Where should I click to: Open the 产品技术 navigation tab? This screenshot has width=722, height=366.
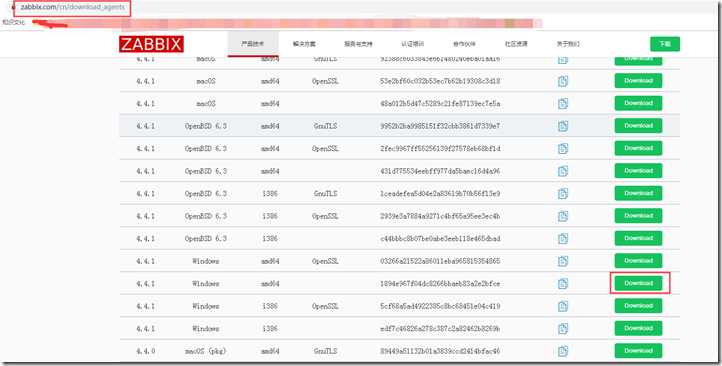tap(253, 44)
